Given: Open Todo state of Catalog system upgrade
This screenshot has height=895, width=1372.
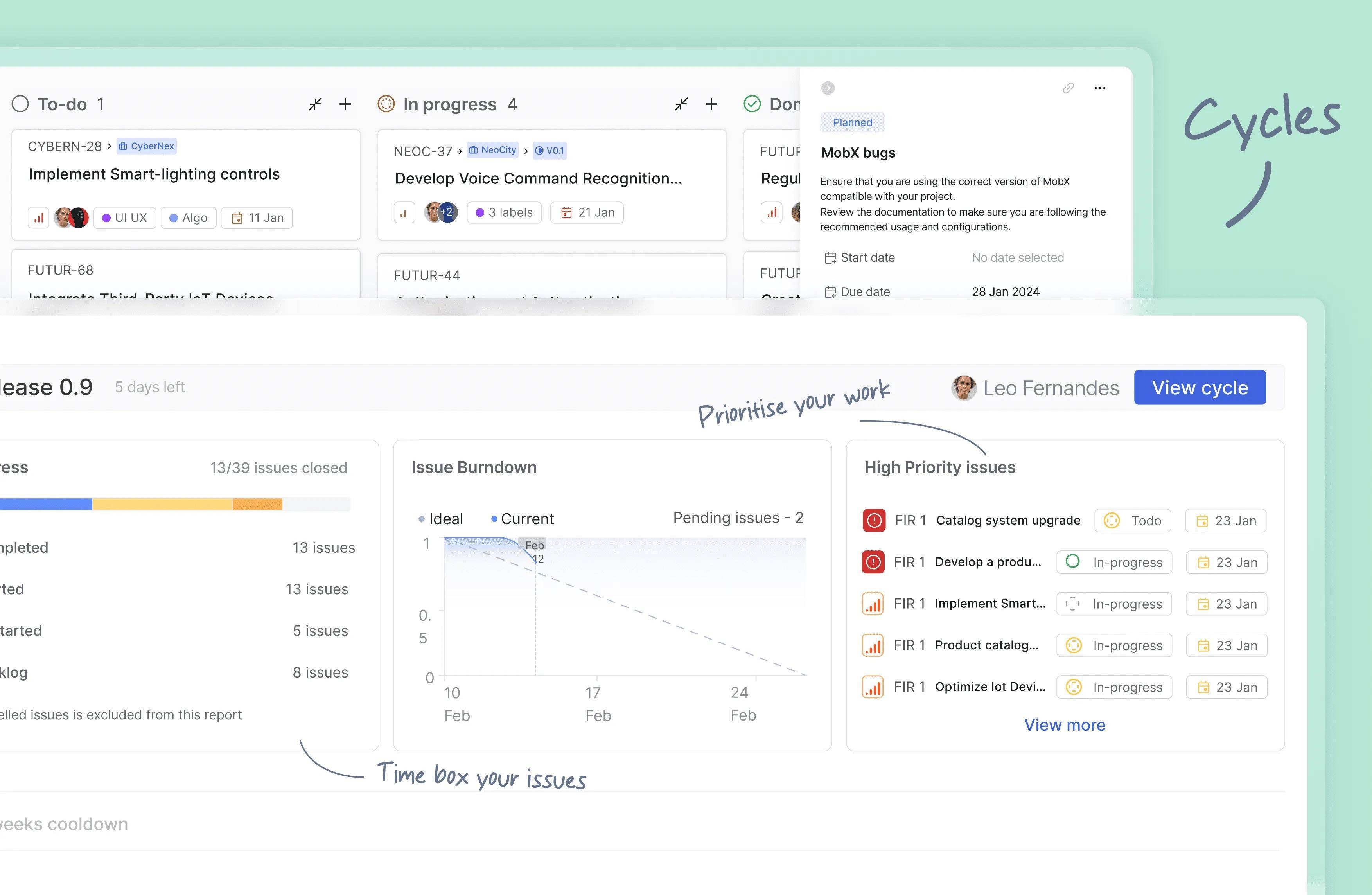Looking at the screenshot, I should 1133,521.
